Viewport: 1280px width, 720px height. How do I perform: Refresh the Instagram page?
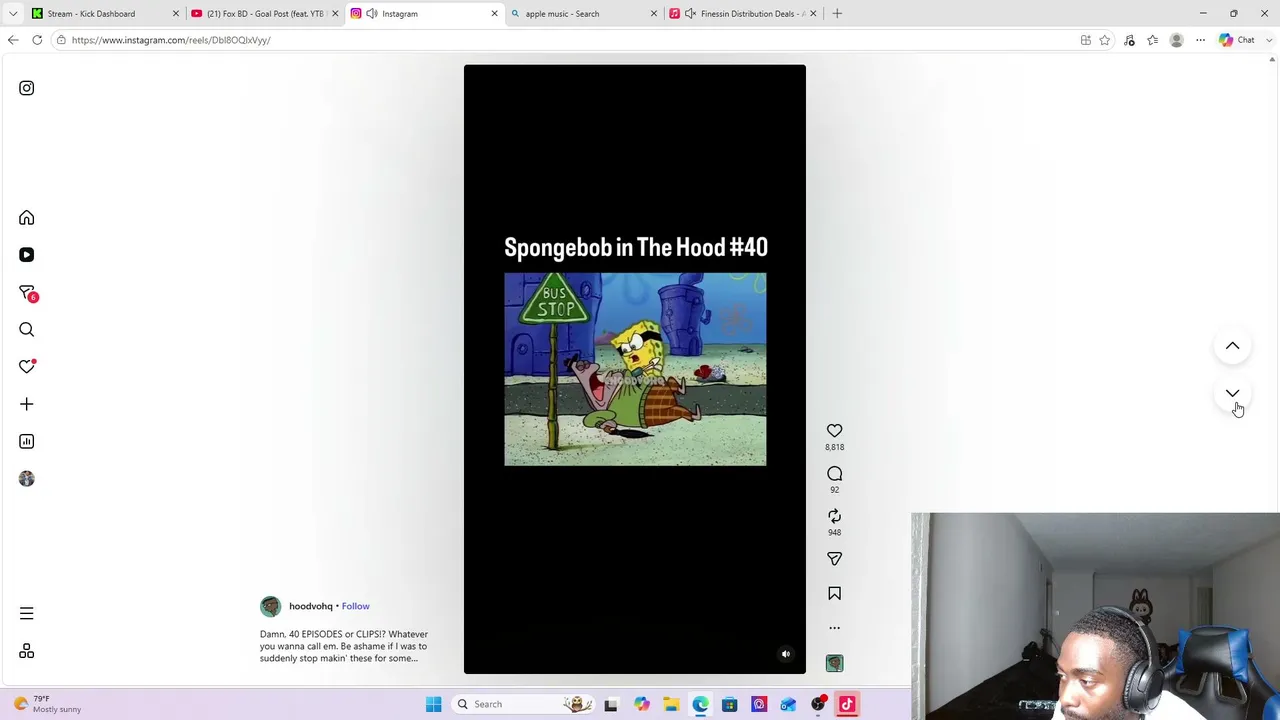(x=37, y=40)
